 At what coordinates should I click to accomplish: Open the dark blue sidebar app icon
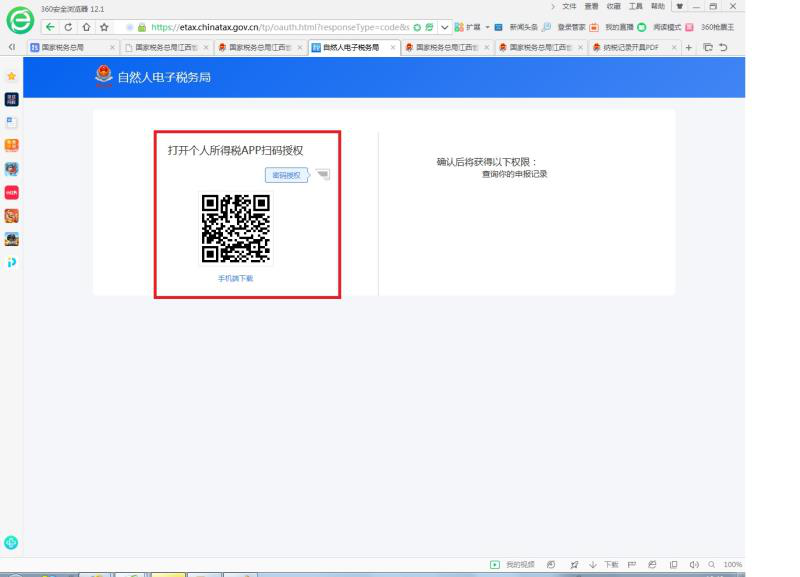tap(11, 99)
